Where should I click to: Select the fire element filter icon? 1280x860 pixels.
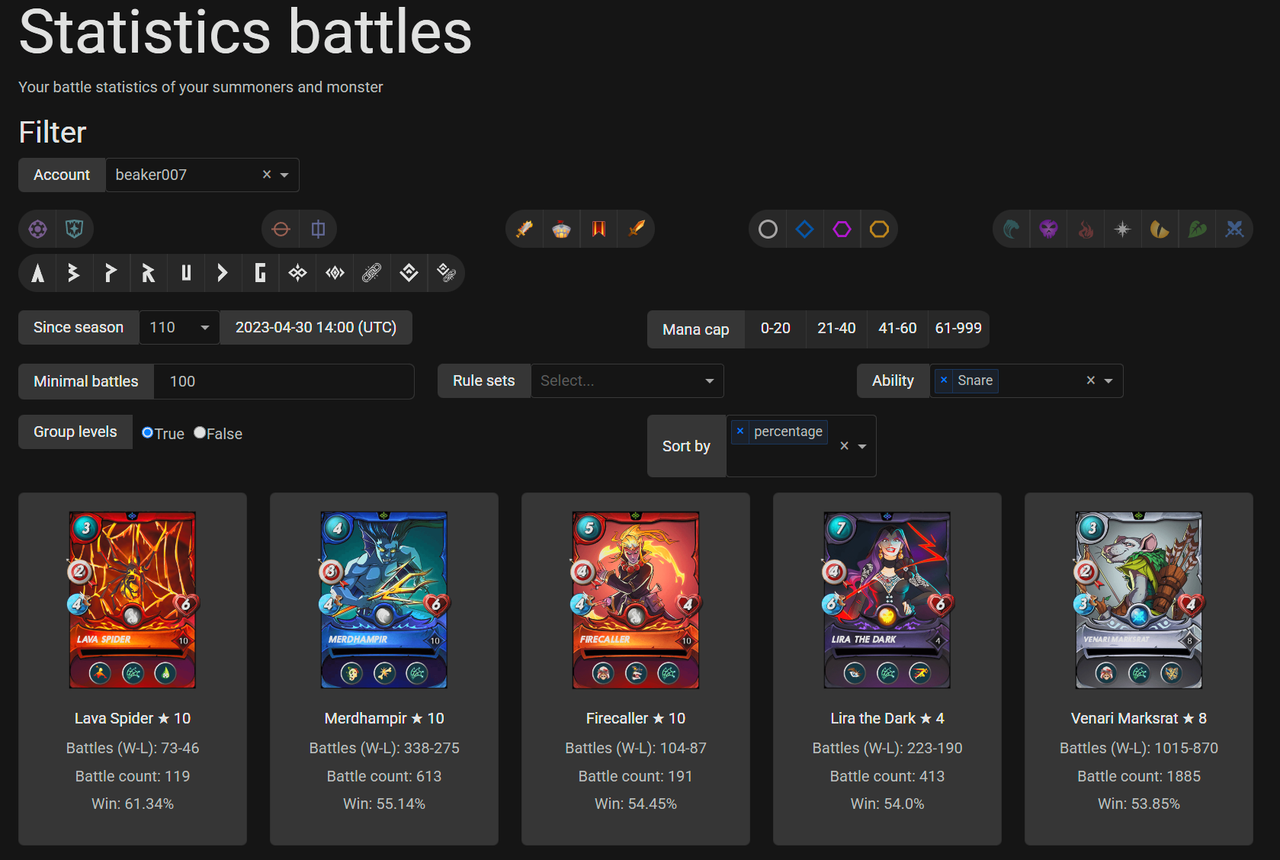pos(1086,229)
